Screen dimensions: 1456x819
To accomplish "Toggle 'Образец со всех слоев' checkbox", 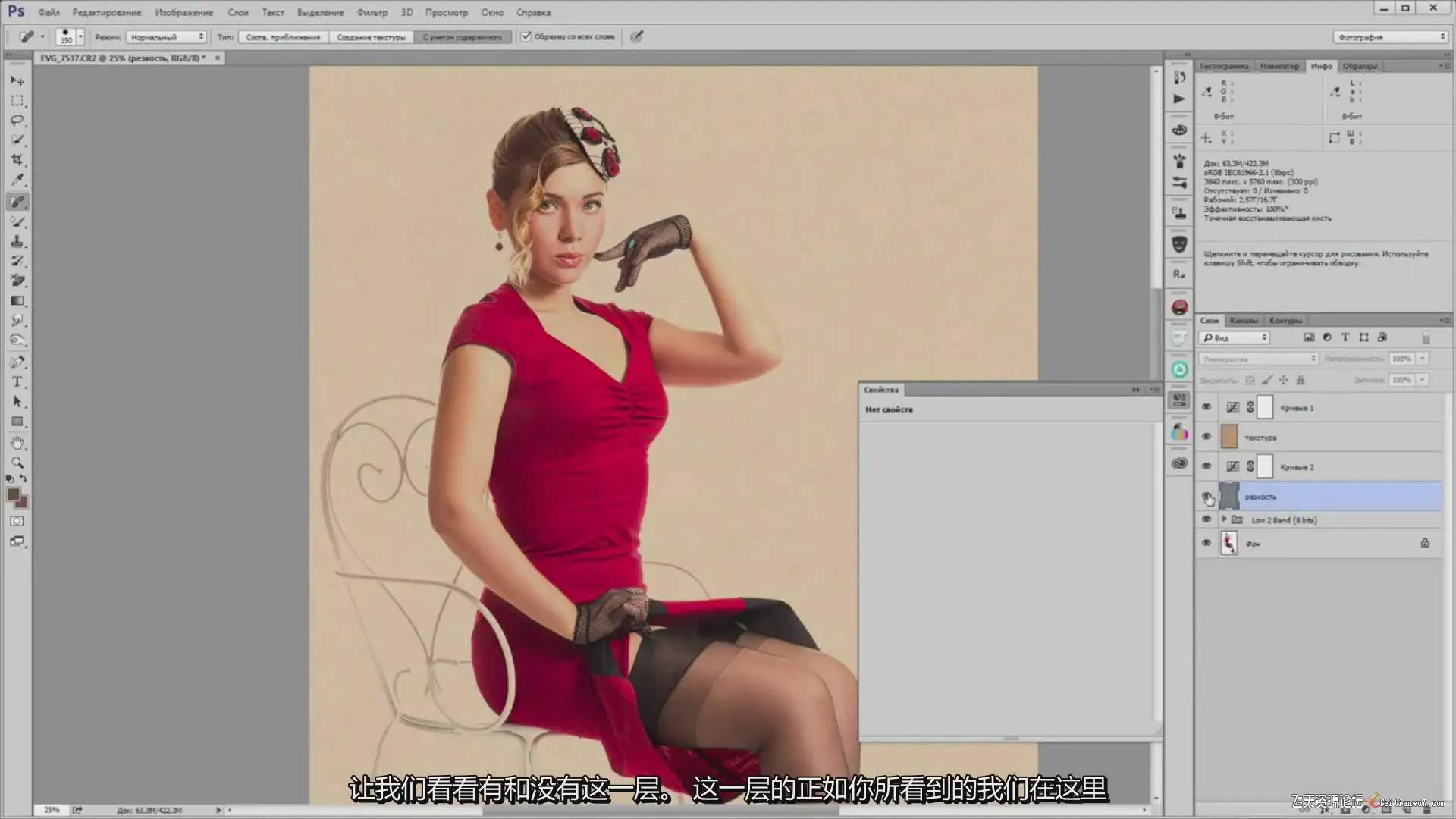I will (x=526, y=36).
